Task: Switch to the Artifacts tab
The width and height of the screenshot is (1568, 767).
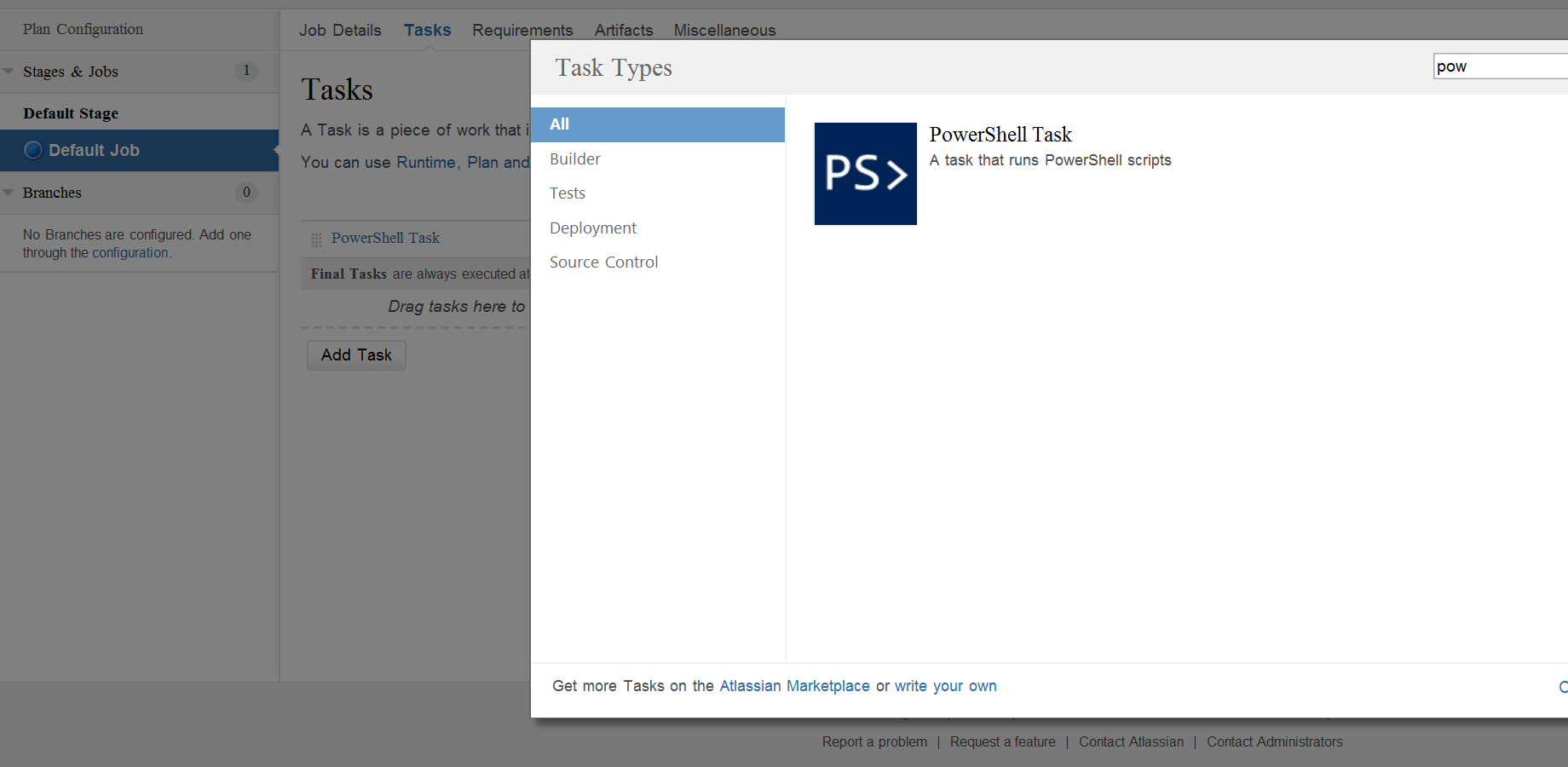Action: coord(624,30)
